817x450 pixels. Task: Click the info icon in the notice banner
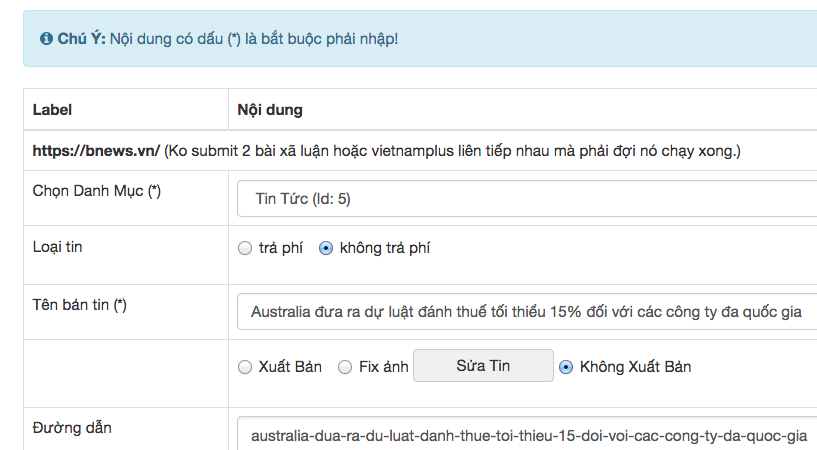(x=47, y=39)
